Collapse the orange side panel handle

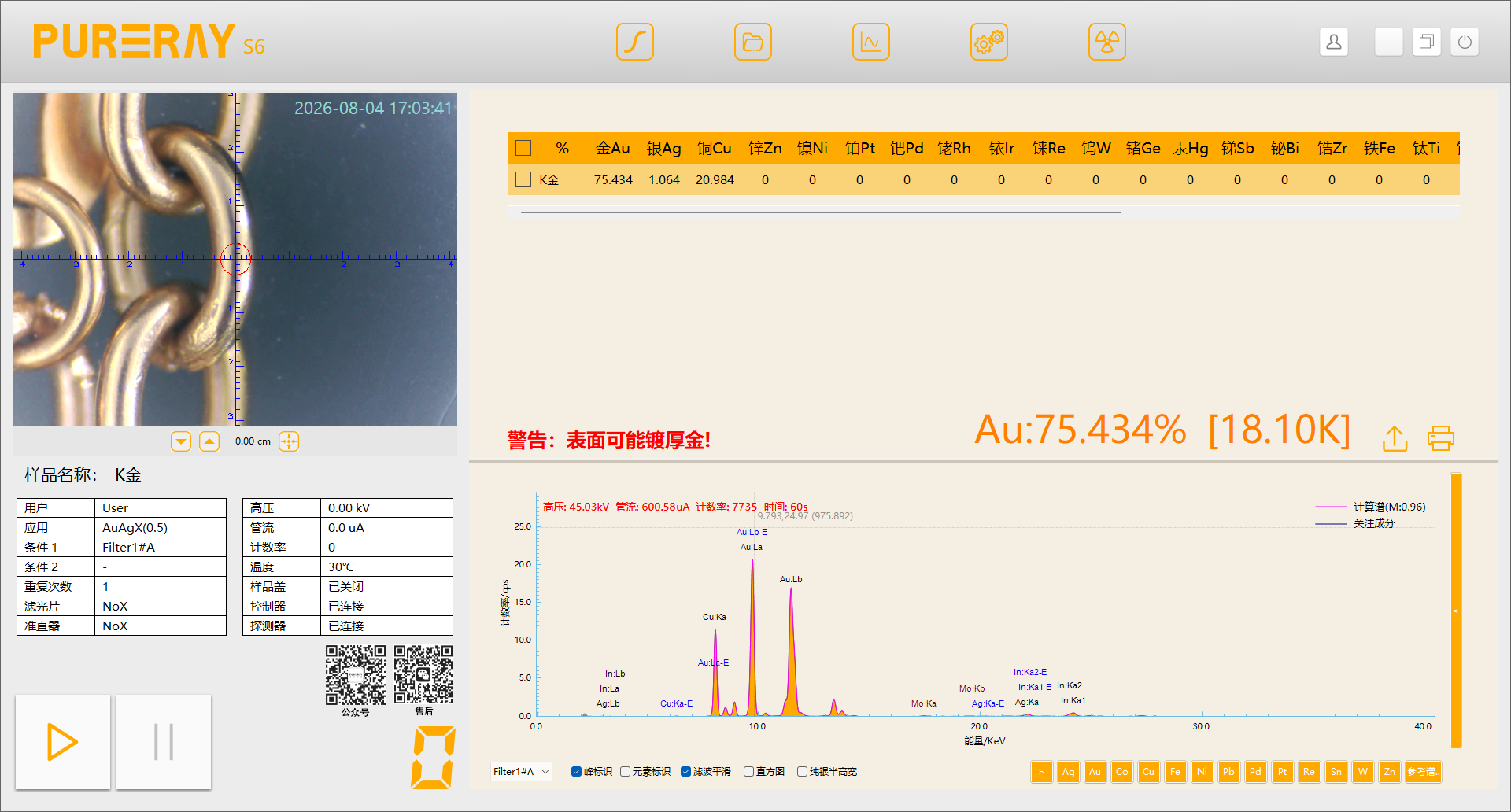pos(1456,610)
